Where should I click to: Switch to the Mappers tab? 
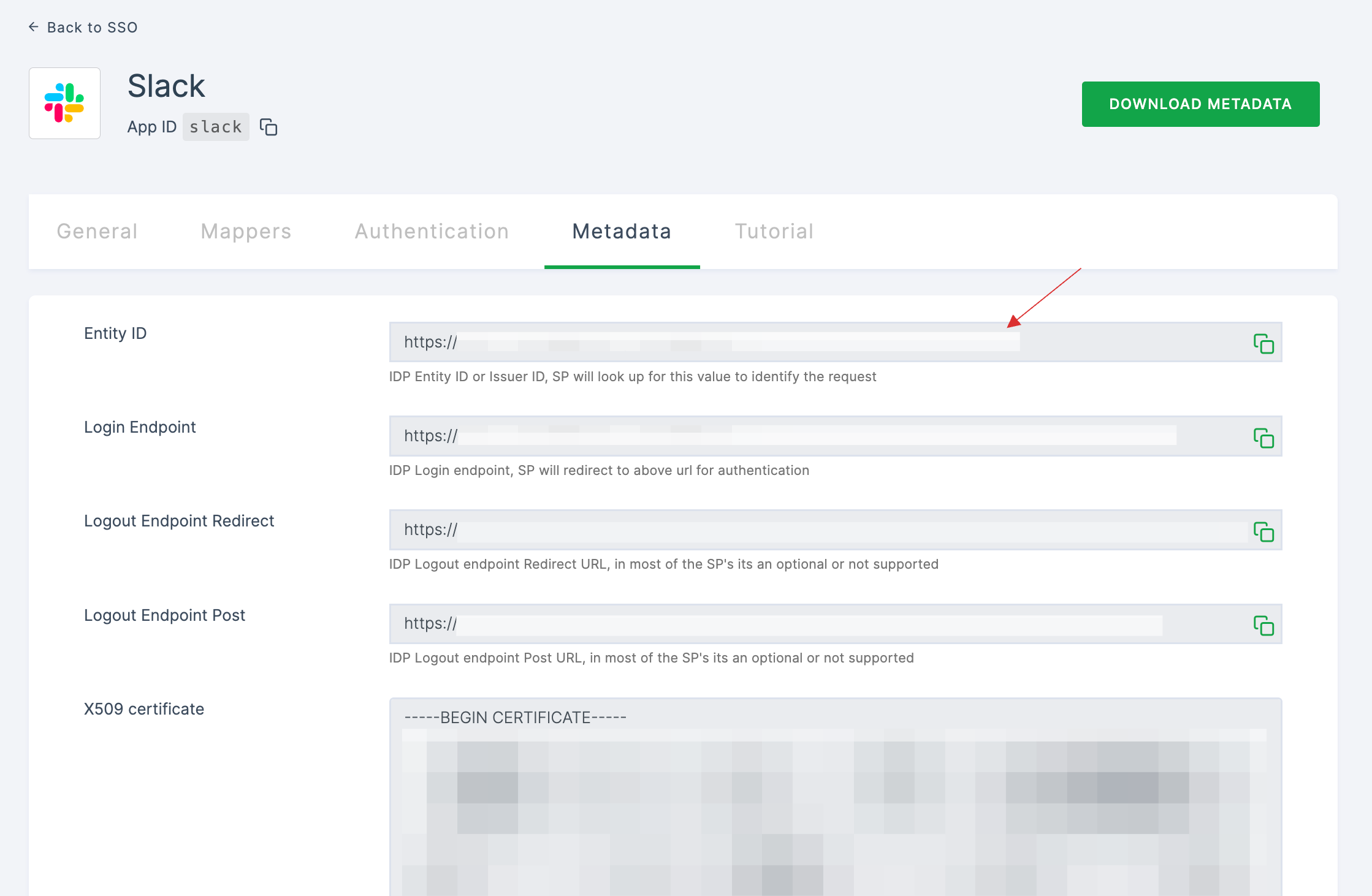click(x=246, y=232)
